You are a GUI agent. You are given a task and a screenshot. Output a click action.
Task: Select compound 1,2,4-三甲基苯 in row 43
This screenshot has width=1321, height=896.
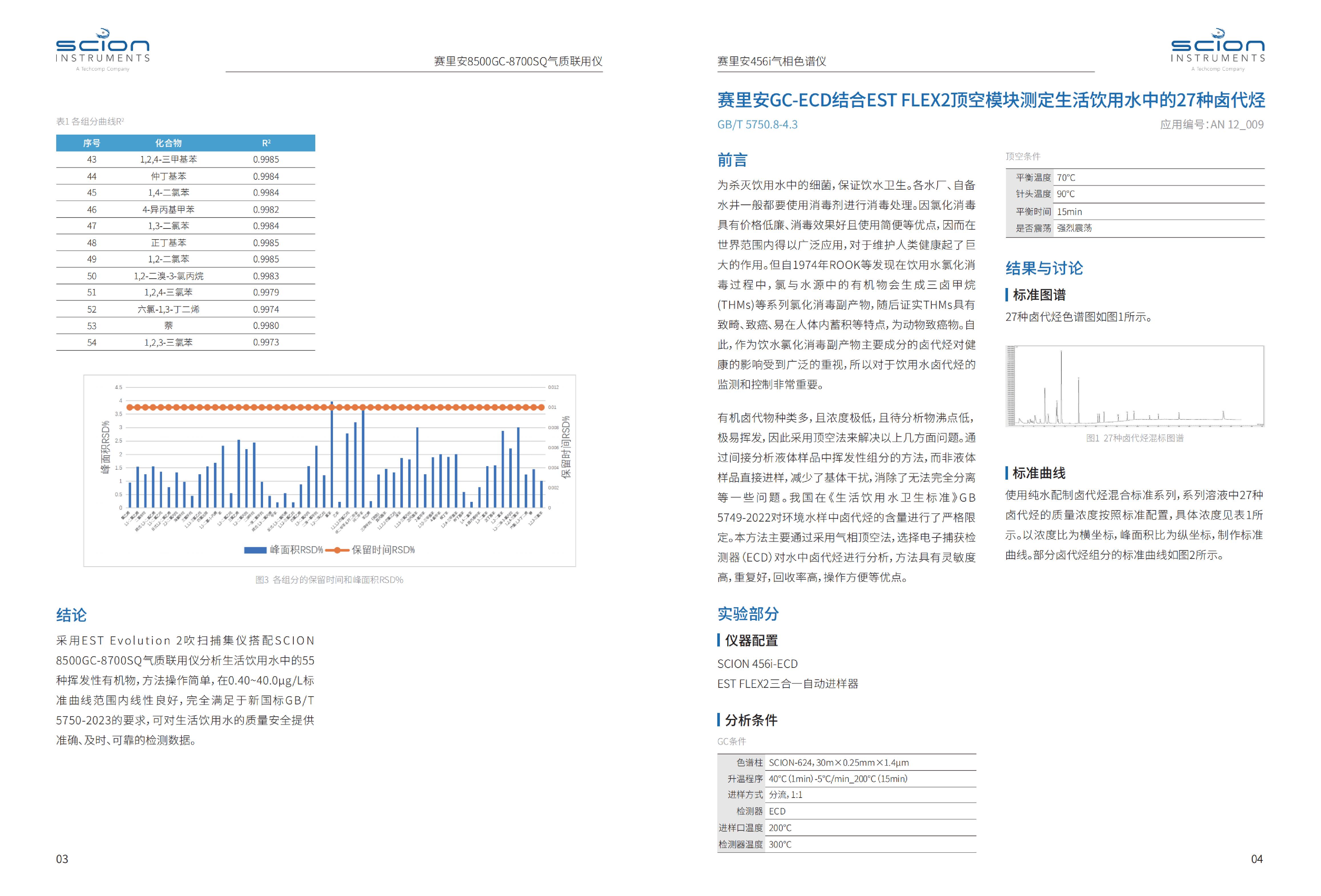[168, 160]
